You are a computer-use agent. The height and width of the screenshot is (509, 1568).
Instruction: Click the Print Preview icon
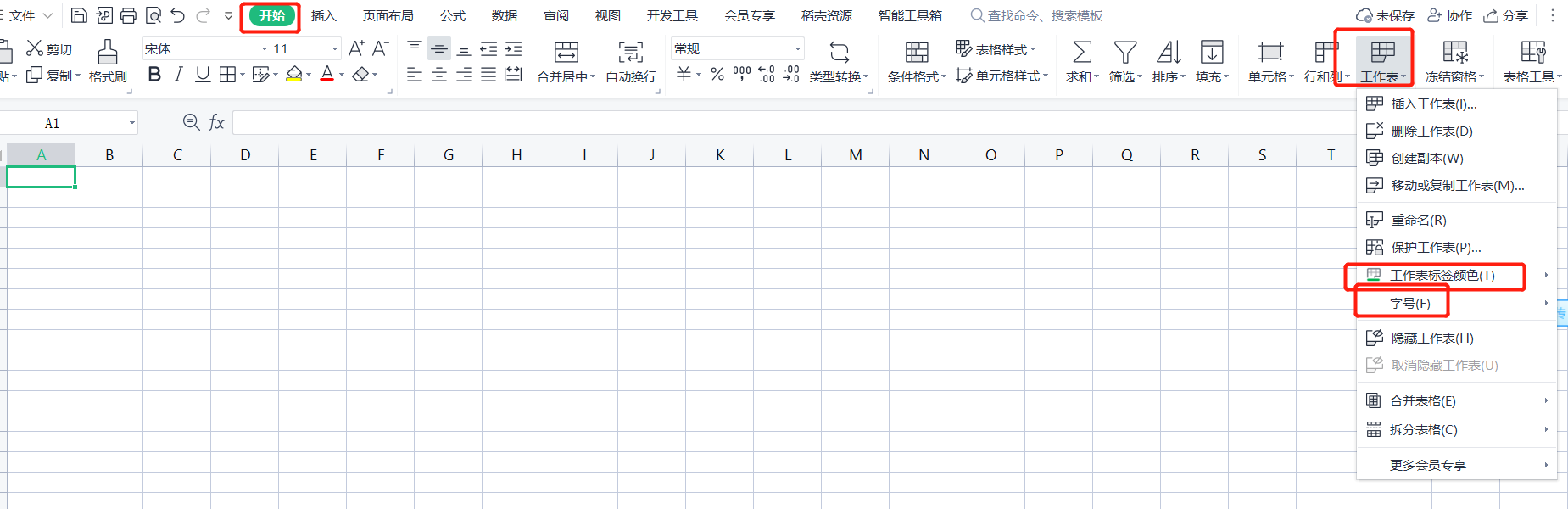click(x=153, y=15)
